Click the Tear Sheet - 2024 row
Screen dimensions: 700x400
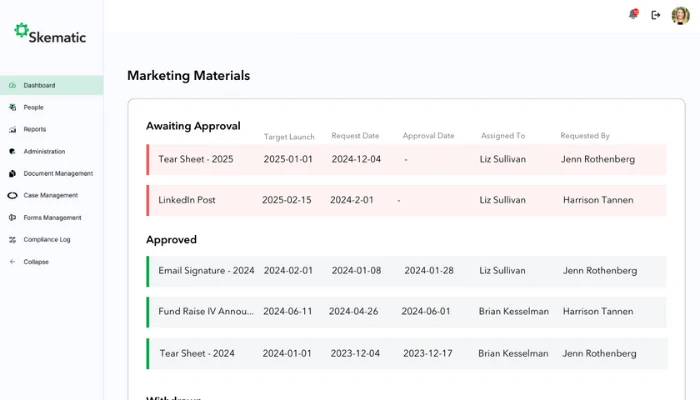[x=197, y=353]
